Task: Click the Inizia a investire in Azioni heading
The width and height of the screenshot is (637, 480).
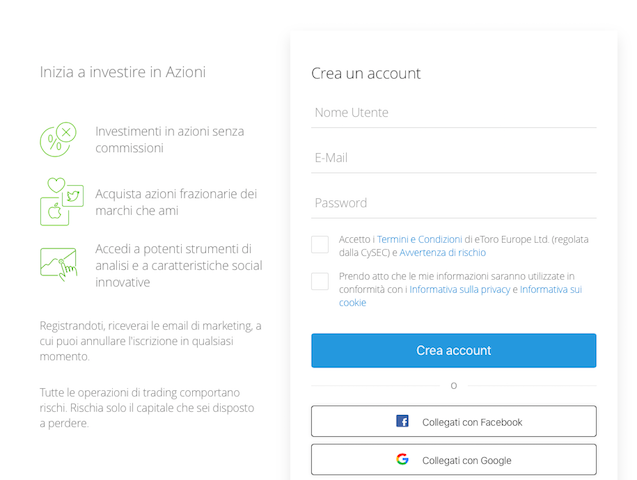Action: [123, 72]
